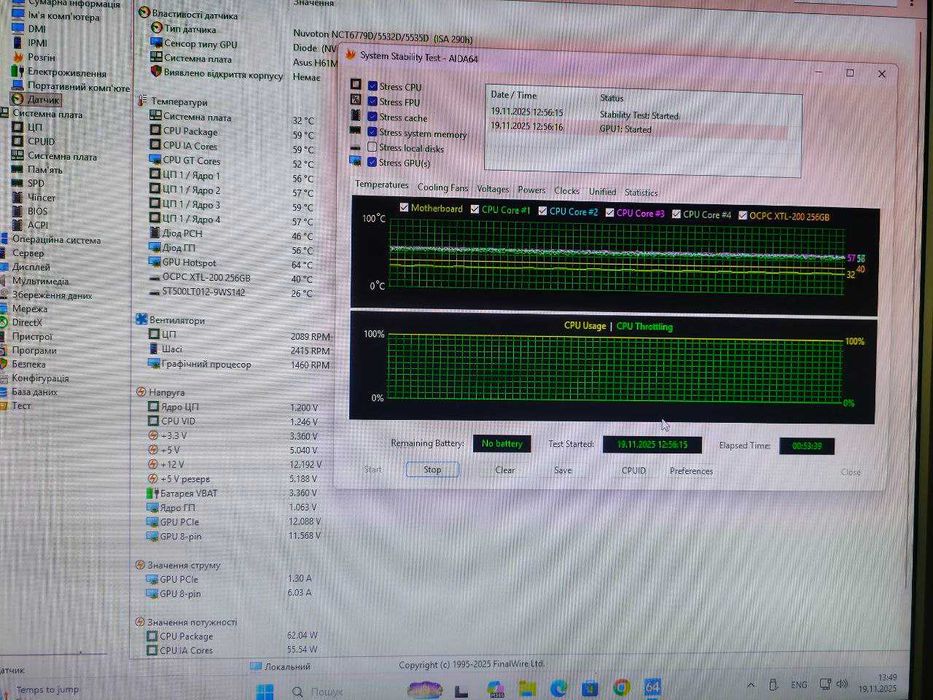The width and height of the screenshot is (933, 700).
Task: Expand the Збереження даних tree node
Action: (x=4, y=295)
